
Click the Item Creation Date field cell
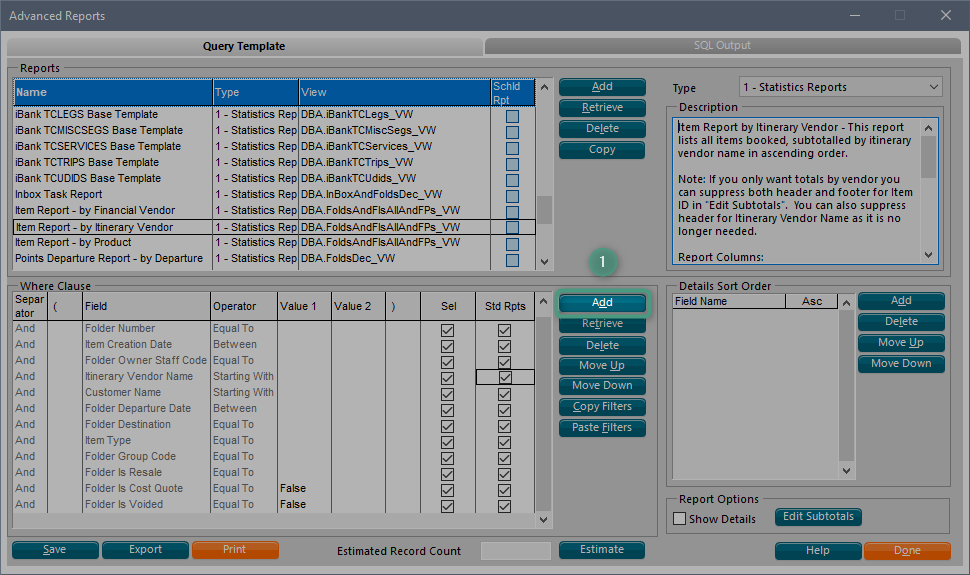[x=146, y=344]
